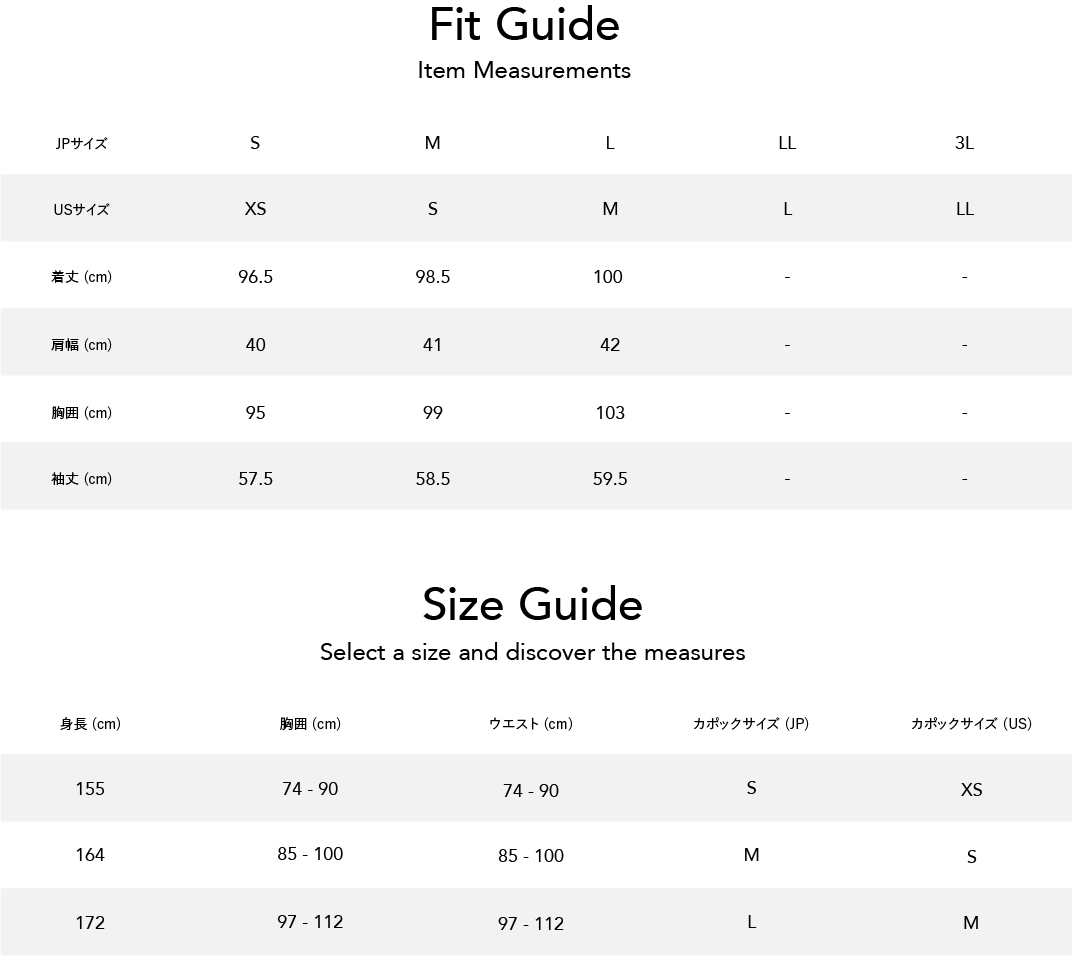
Task: Select shoulder width value 42
Action: pyautogui.click(x=610, y=345)
